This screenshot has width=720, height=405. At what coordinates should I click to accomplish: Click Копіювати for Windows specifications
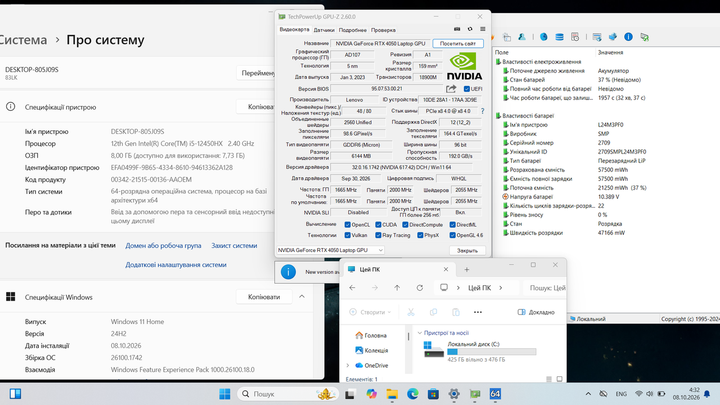(x=264, y=297)
